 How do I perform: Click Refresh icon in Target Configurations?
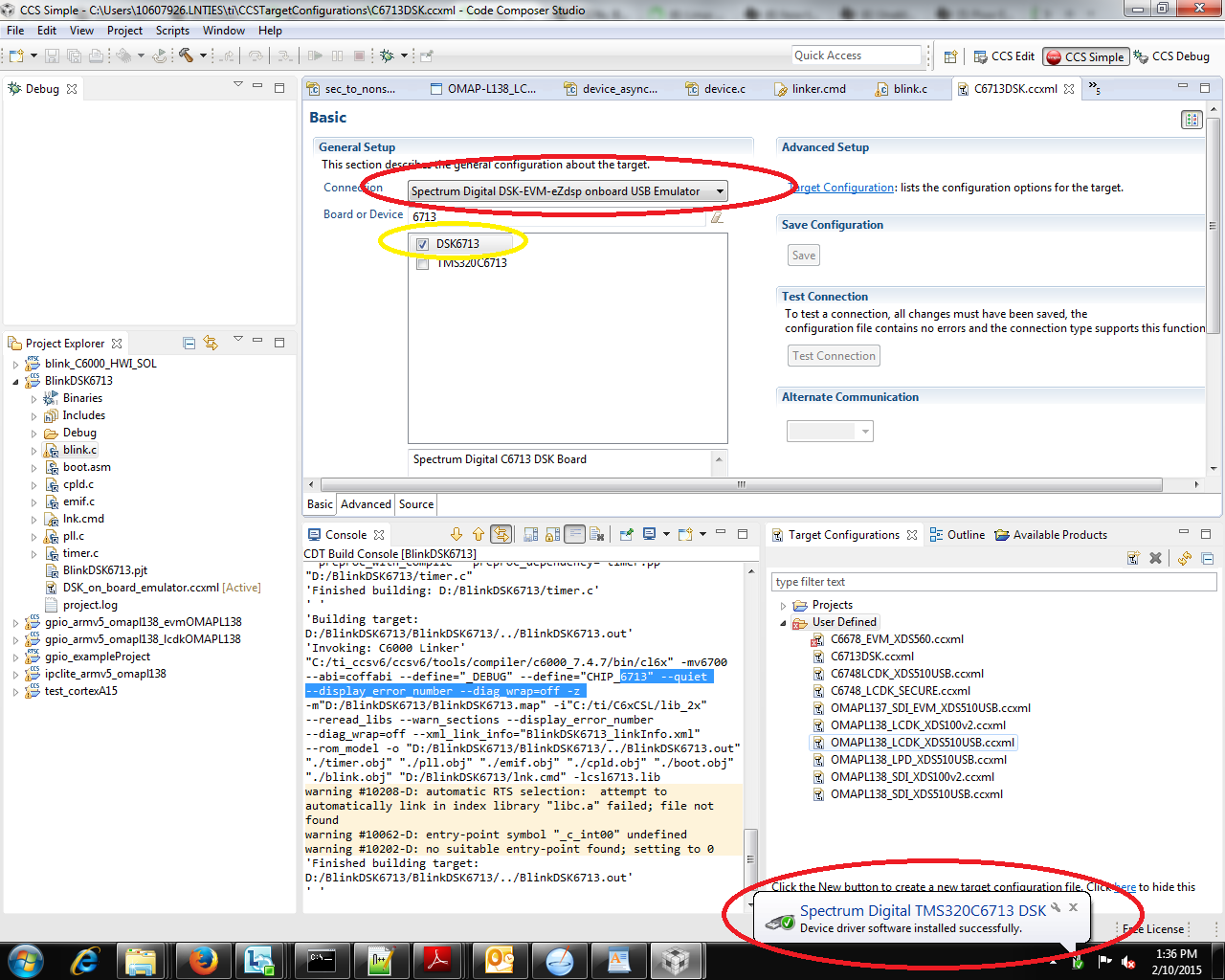[x=1185, y=558]
